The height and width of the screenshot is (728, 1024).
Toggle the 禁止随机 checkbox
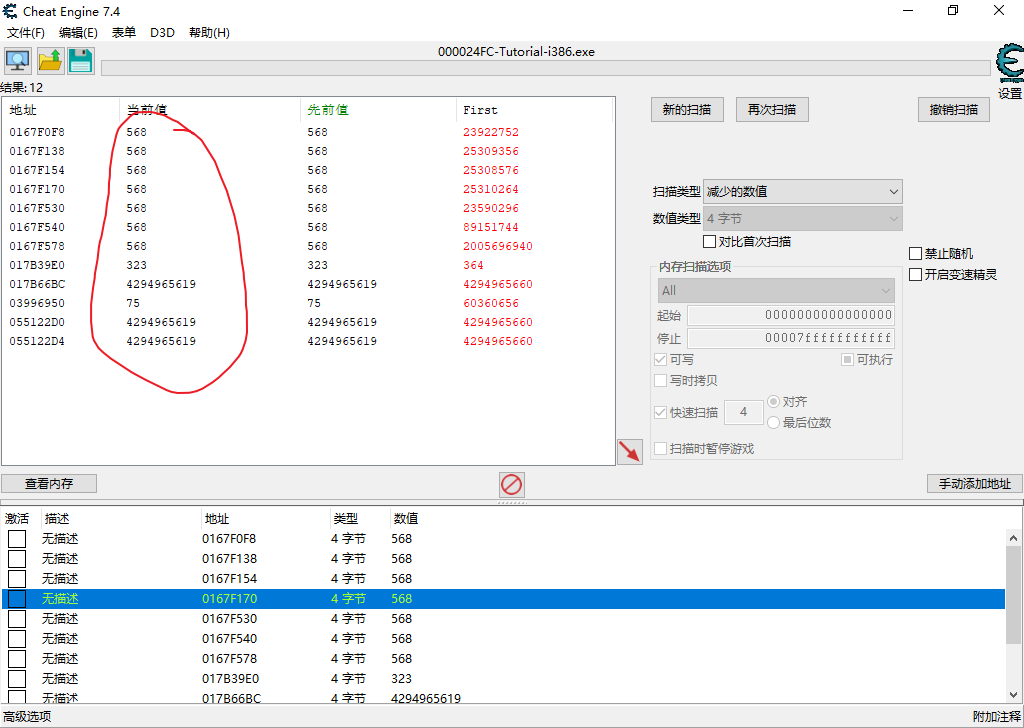(x=916, y=253)
